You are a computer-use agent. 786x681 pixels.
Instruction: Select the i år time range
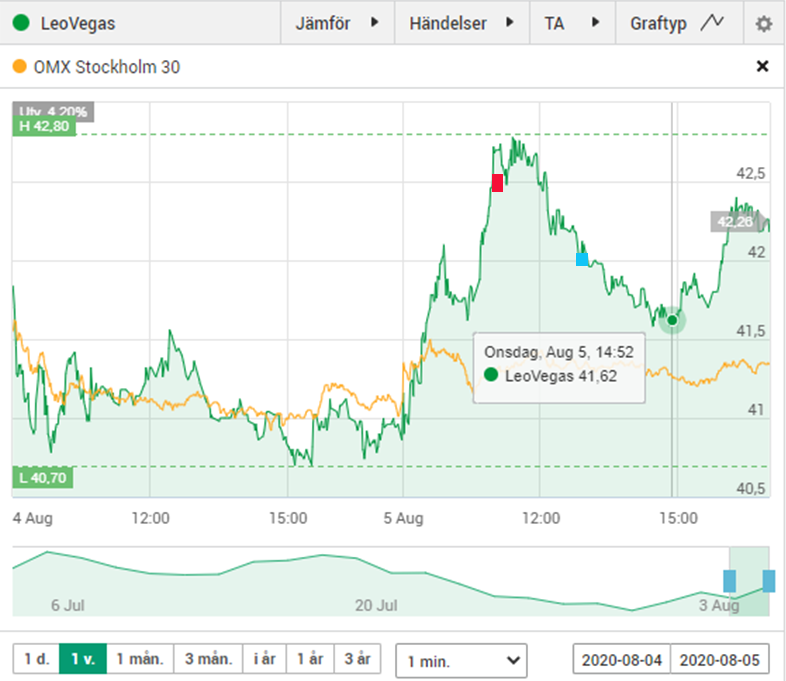point(264,658)
